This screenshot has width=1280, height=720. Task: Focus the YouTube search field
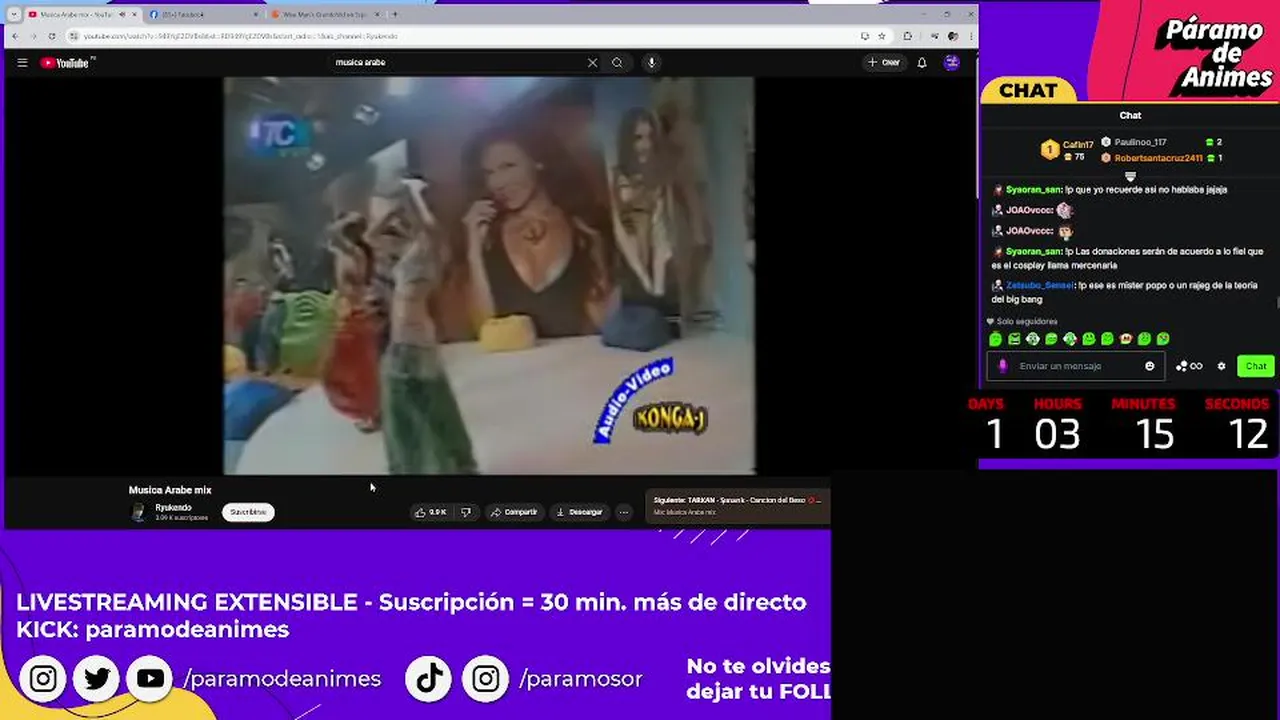pos(458,62)
